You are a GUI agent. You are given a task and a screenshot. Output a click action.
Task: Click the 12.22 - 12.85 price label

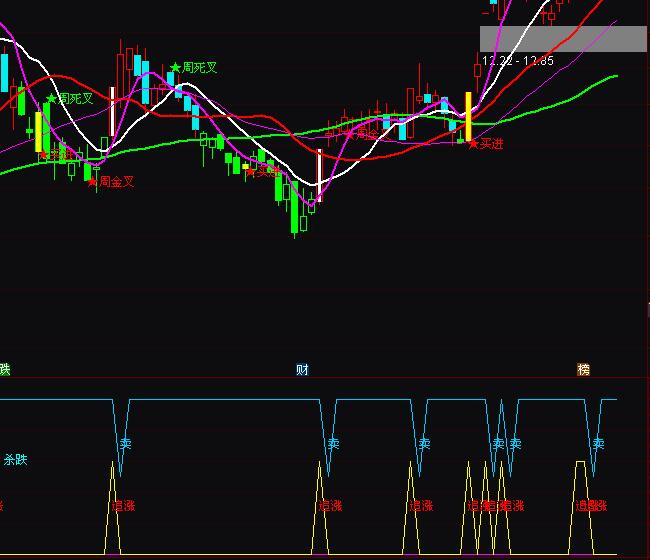click(x=517, y=61)
